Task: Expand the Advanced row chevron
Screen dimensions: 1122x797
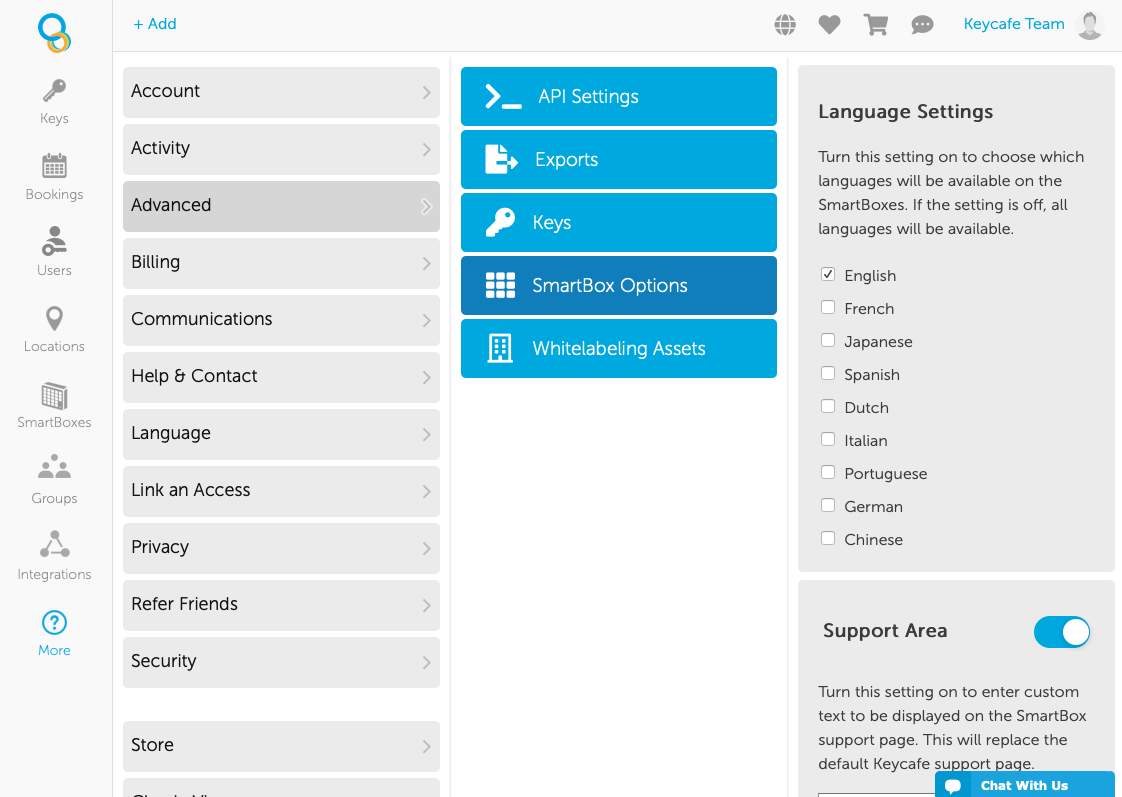Action: click(x=426, y=206)
